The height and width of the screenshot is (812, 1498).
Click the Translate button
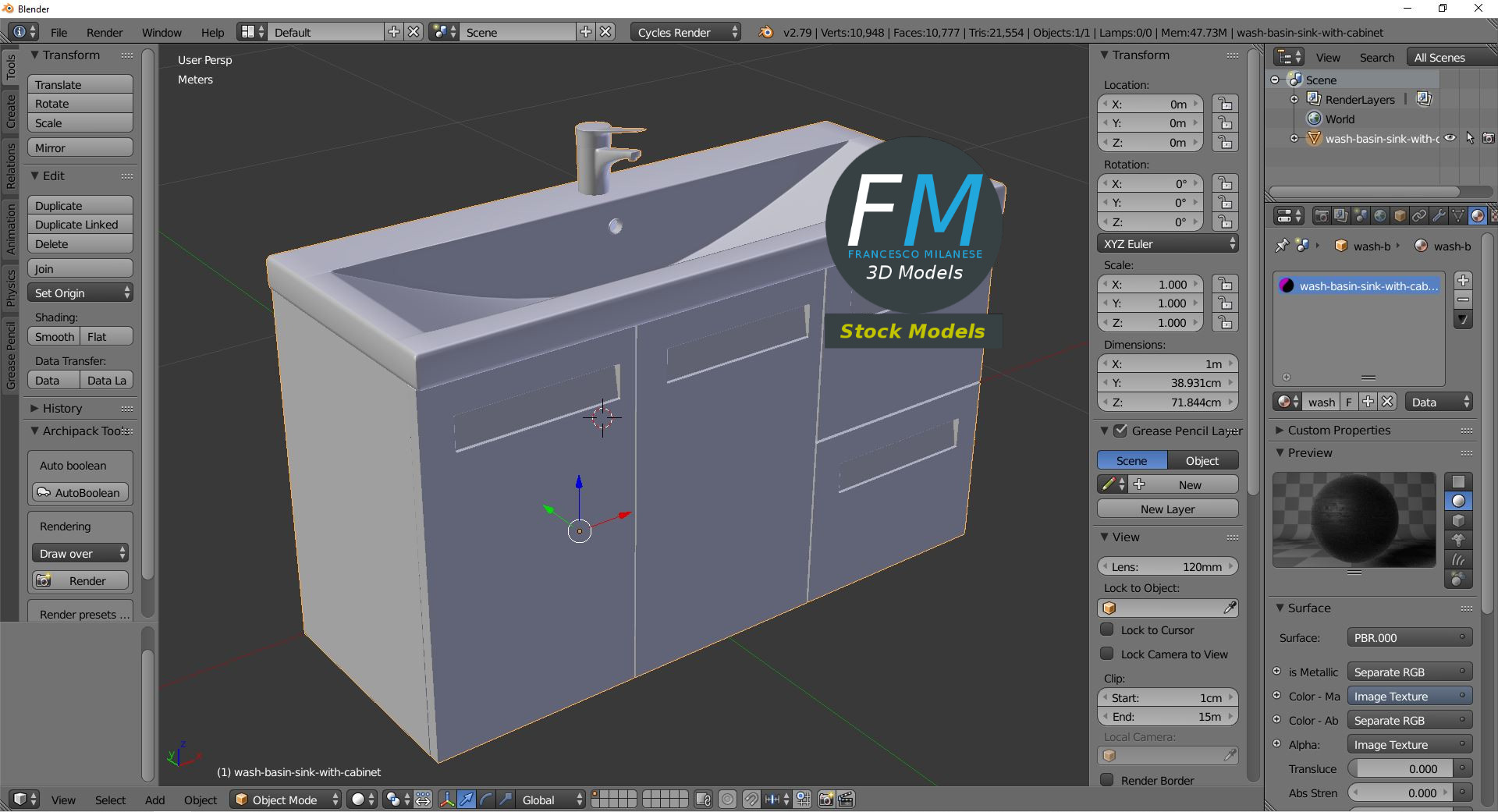80,84
